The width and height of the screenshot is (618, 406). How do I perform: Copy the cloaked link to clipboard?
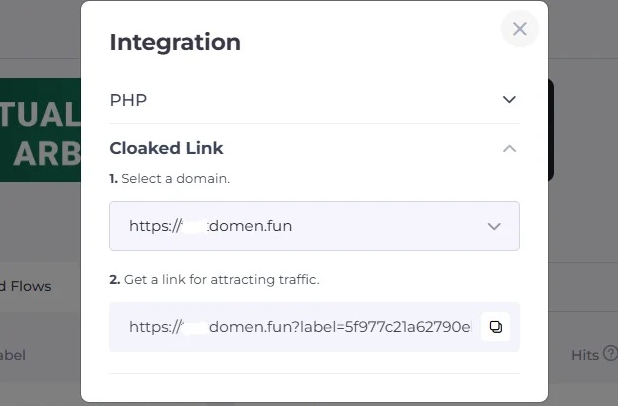pyautogui.click(x=495, y=327)
